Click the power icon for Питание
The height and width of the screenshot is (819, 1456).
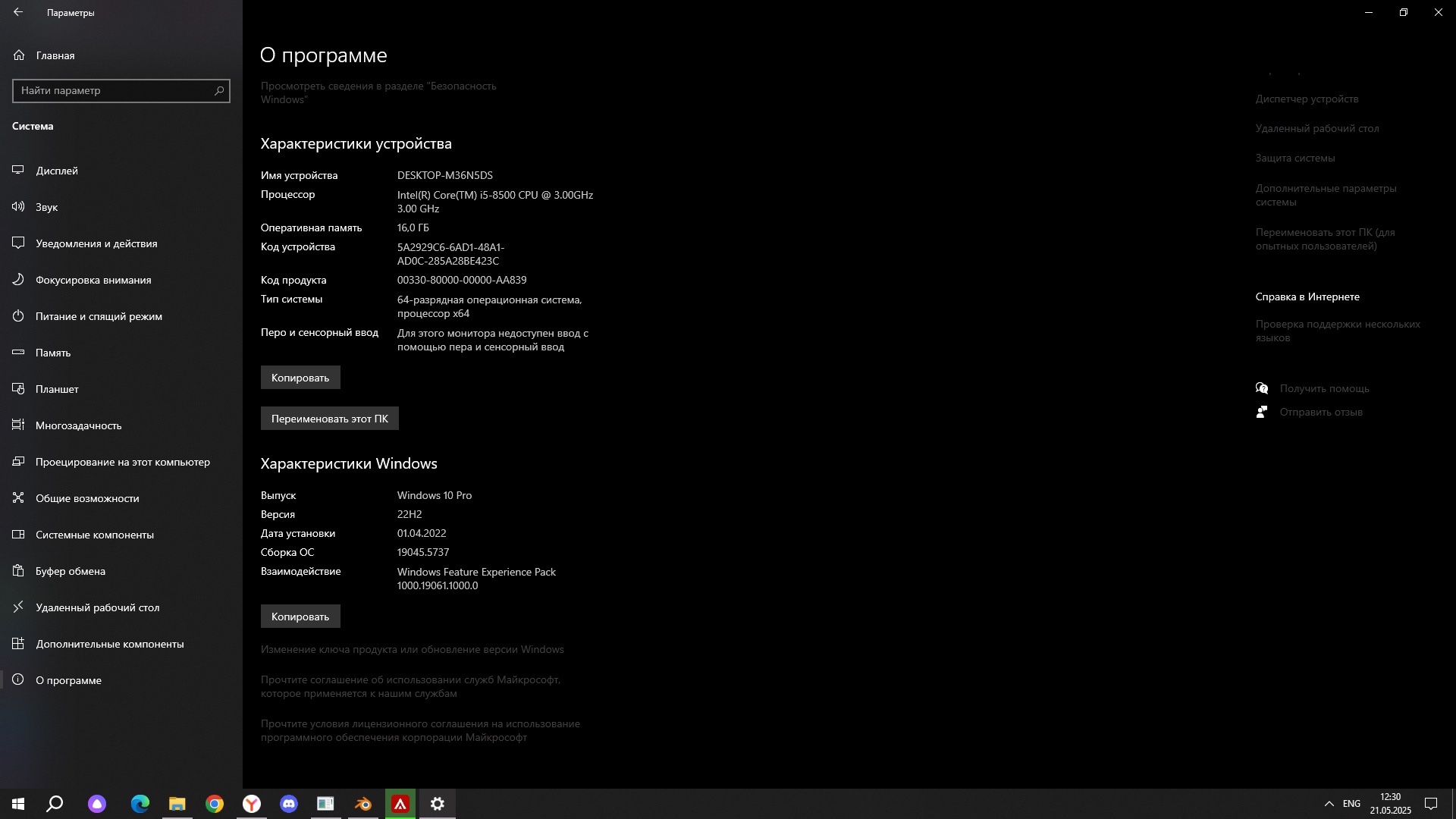click(18, 316)
